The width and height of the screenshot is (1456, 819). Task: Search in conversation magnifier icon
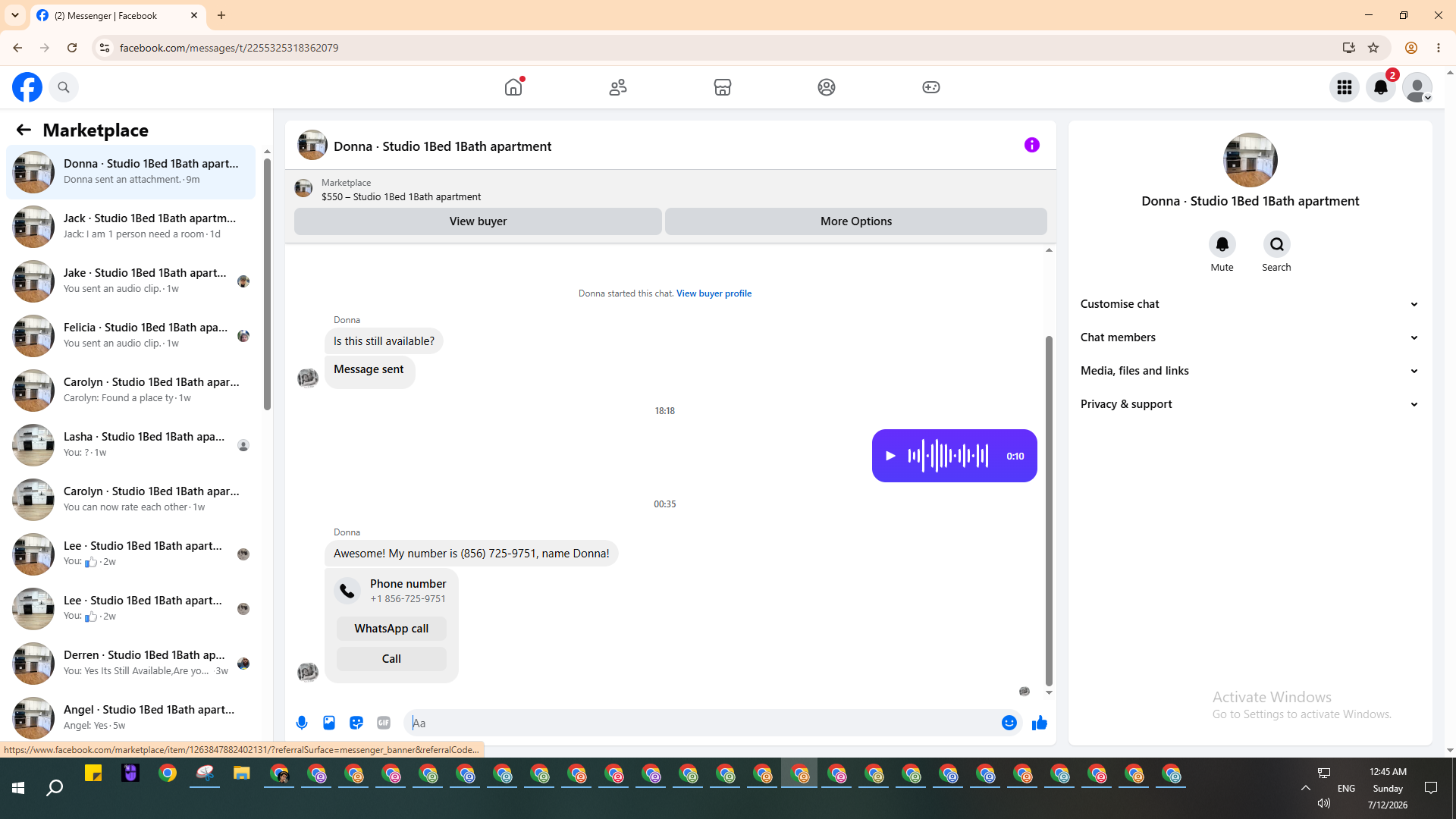[x=1277, y=244]
